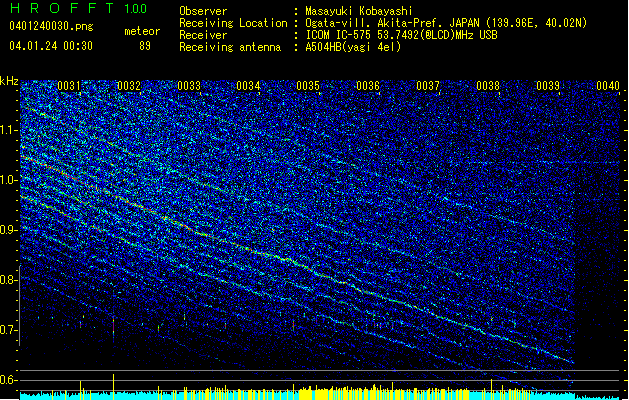
Task: Click the A504HB(yagi 4el) antenna text
Action: pyautogui.click(x=353, y=47)
